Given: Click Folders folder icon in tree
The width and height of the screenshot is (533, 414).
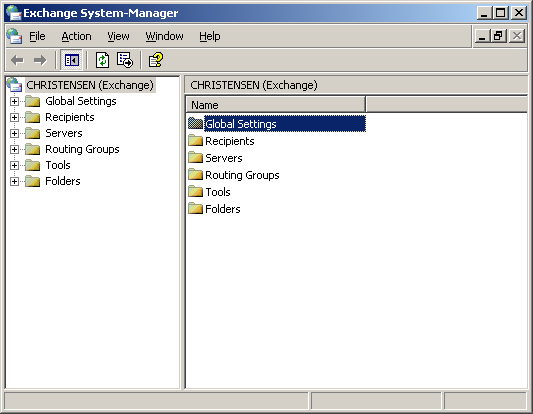Looking at the screenshot, I should (33, 181).
